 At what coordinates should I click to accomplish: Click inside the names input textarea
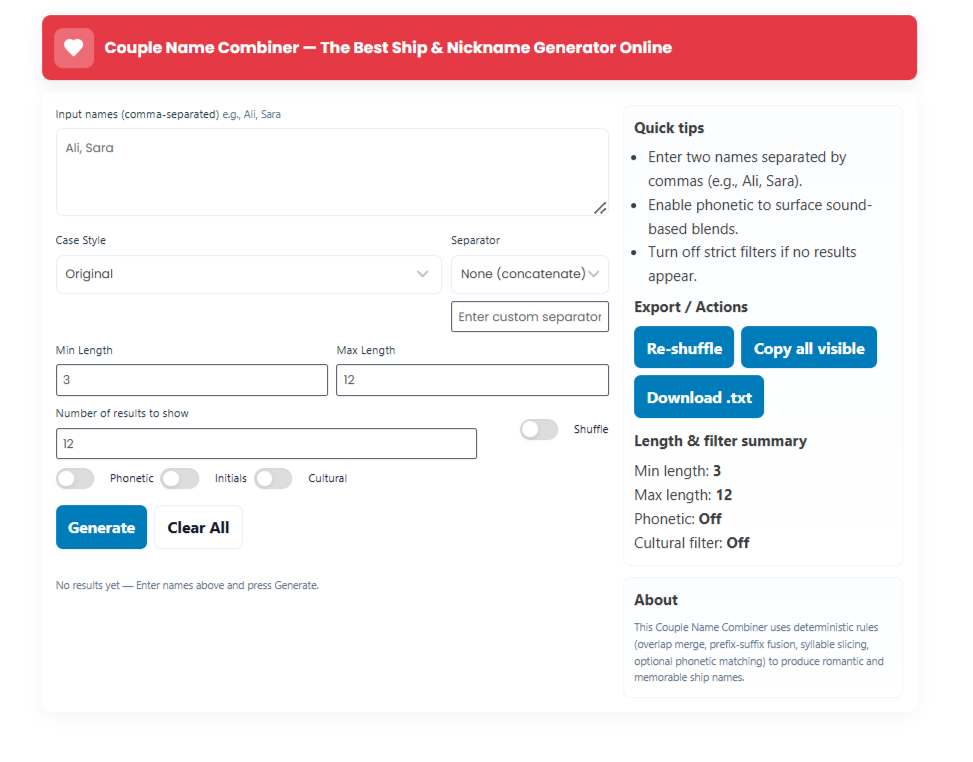(x=330, y=170)
